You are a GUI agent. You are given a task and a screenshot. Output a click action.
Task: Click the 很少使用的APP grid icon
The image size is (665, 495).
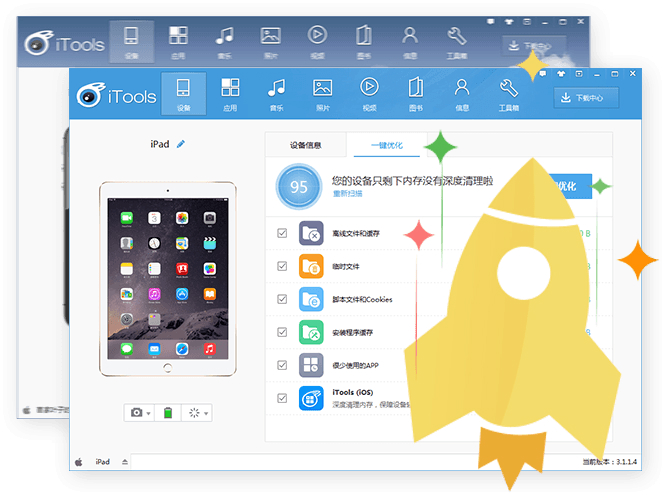[x=311, y=365]
